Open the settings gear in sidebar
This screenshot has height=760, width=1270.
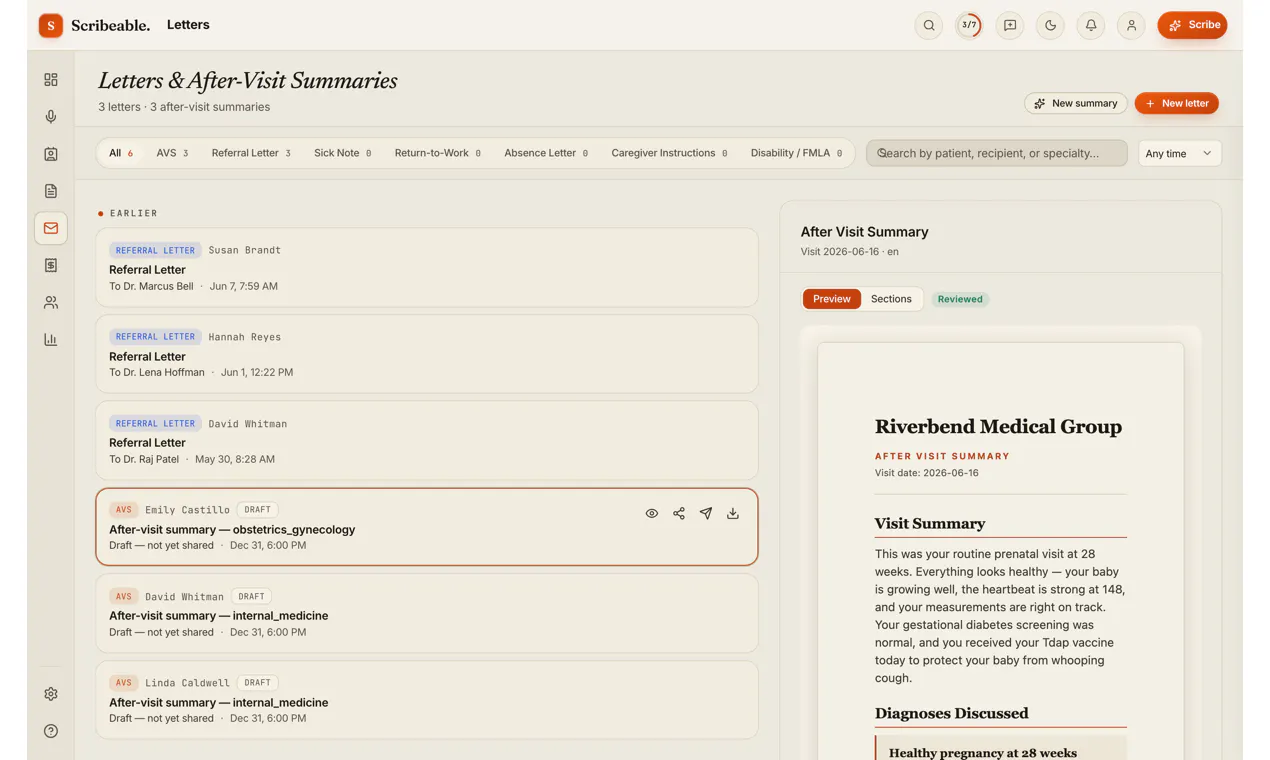coord(51,694)
